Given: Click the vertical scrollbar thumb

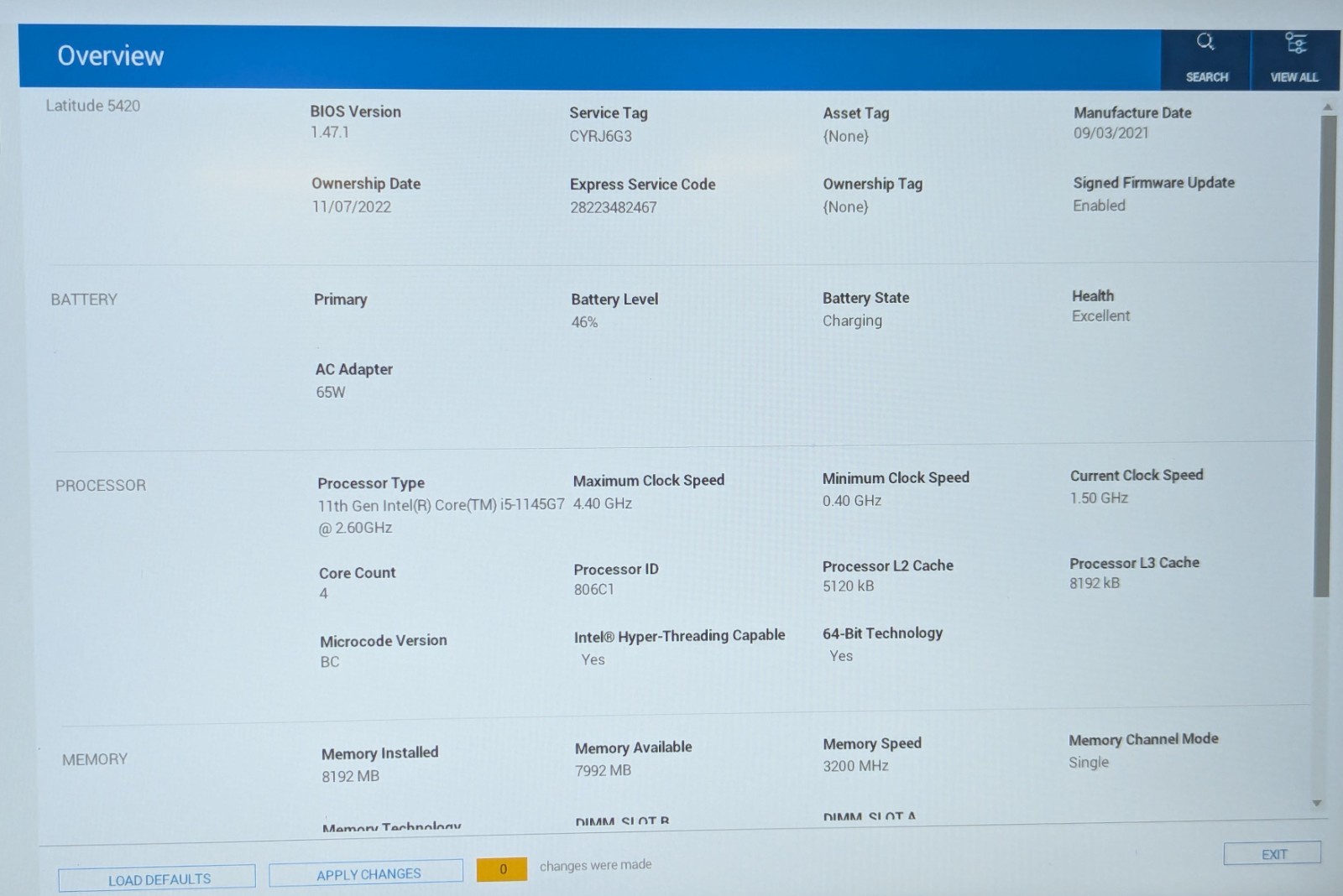Looking at the screenshot, I should pyautogui.click(x=1324, y=356).
